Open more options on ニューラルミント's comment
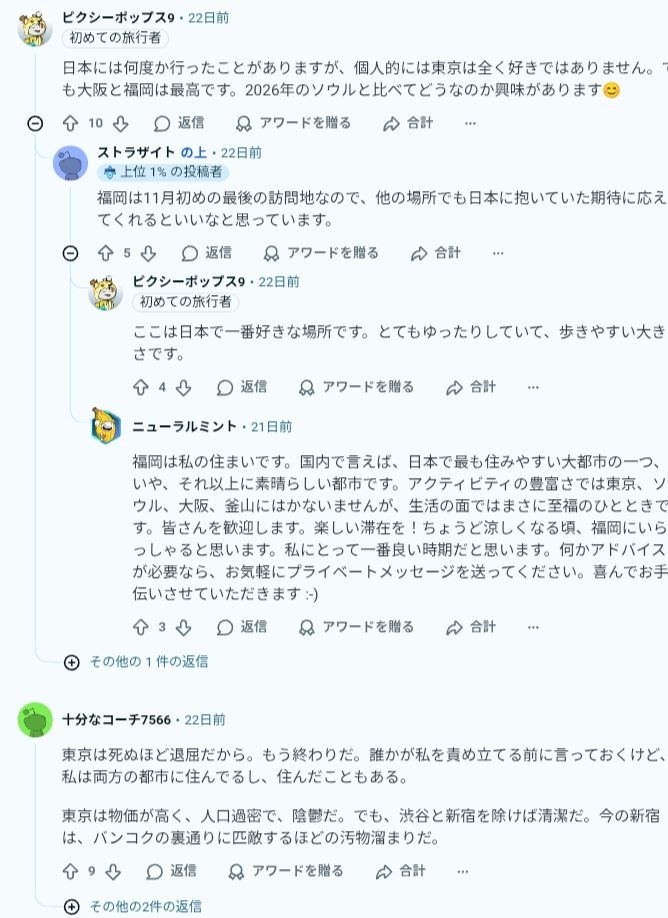This screenshot has height=918, width=668. point(533,627)
